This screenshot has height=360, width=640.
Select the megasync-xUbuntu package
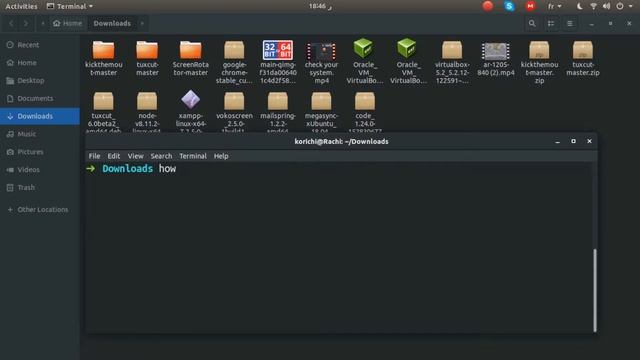[322, 111]
